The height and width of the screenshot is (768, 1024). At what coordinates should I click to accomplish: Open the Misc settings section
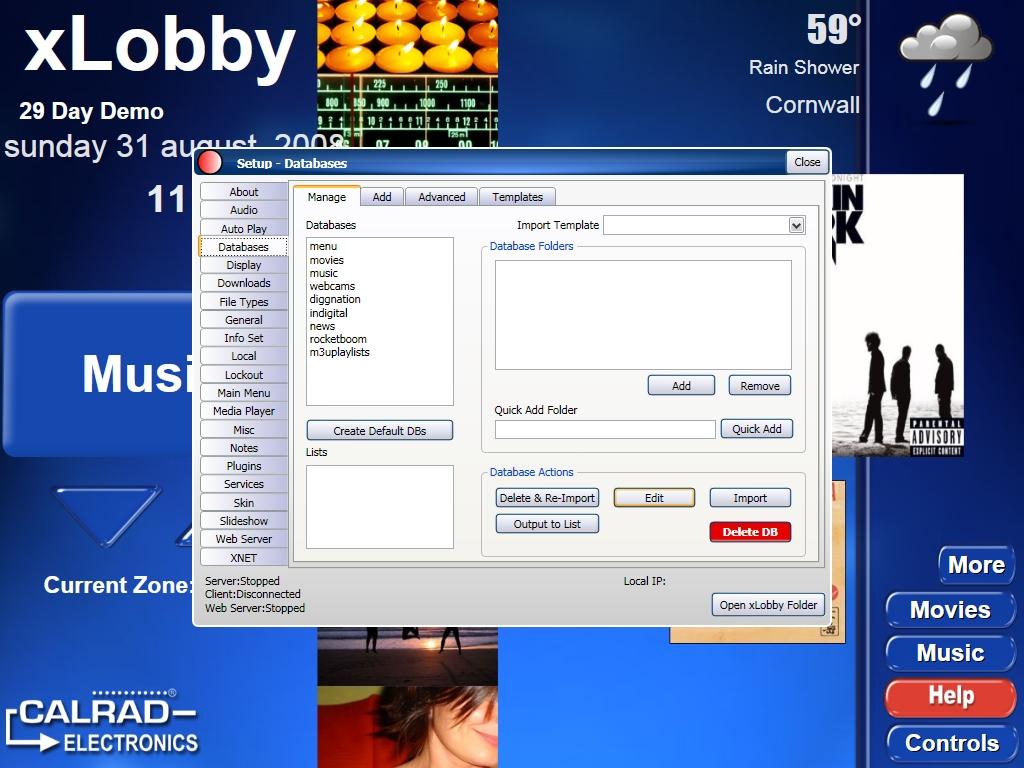pos(244,430)
